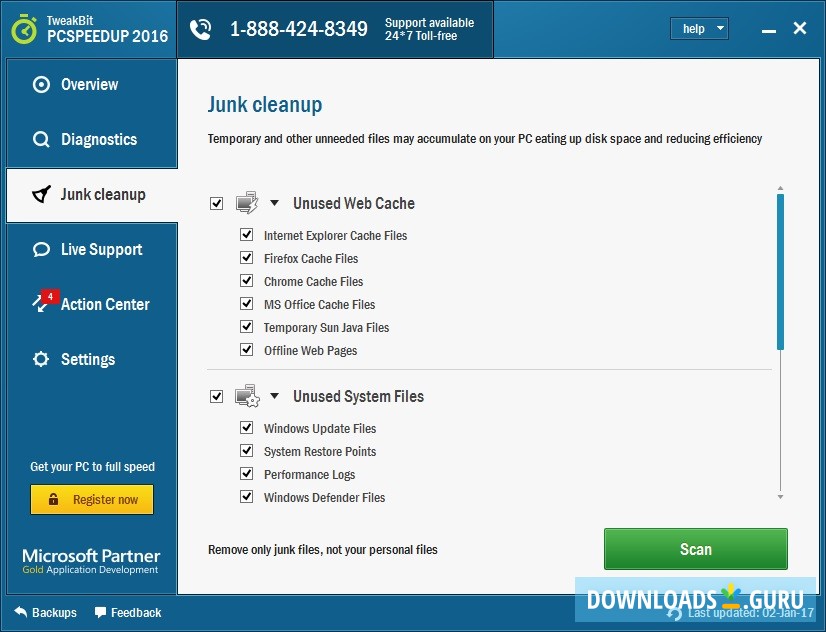The height and width of the screenshot is (632, 826).
Task: Click the TweakBit stopwatch logo icon
Action: click(24, 29)
